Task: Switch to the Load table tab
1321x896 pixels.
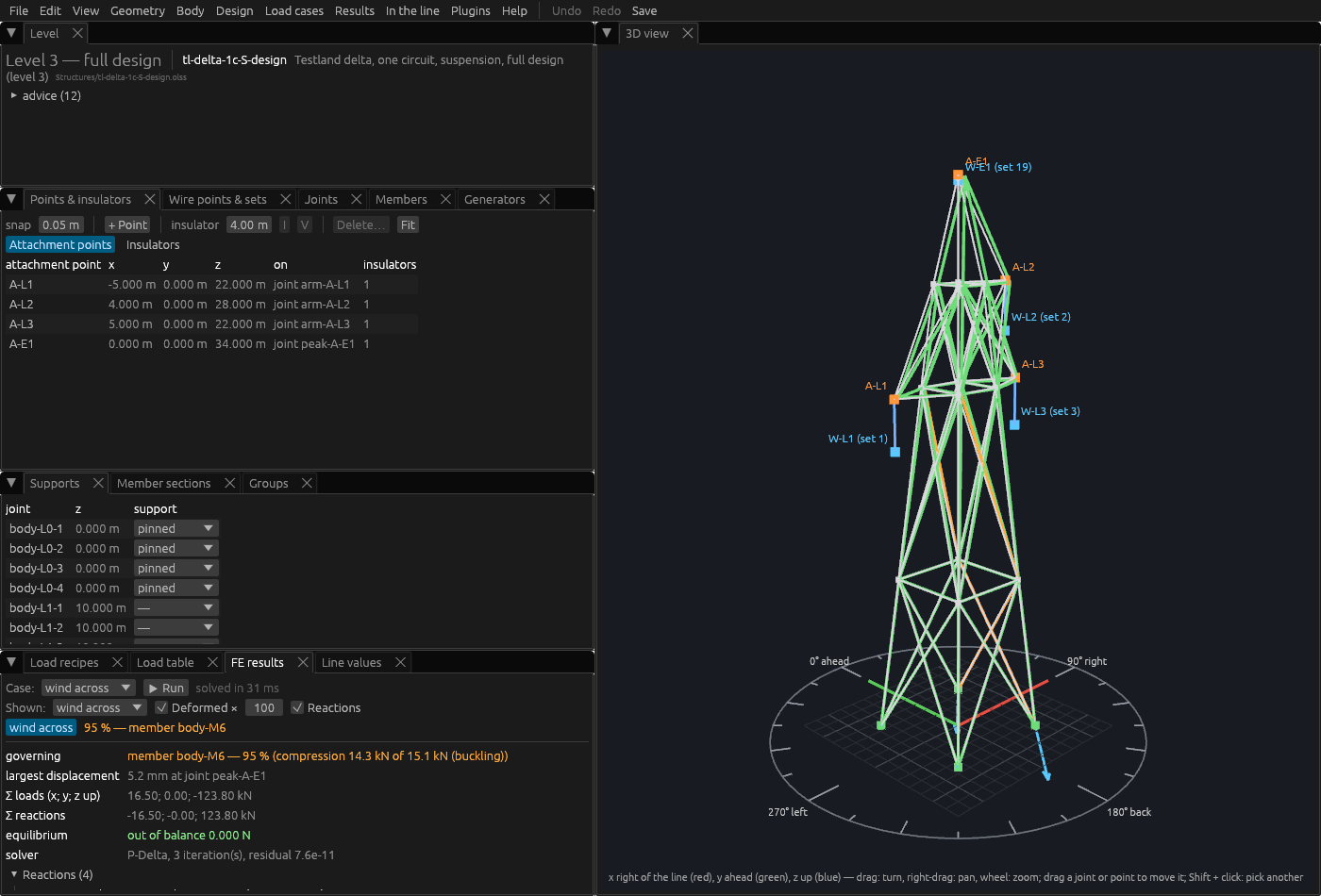Action: pyautogui.click(x=165, y=662)
